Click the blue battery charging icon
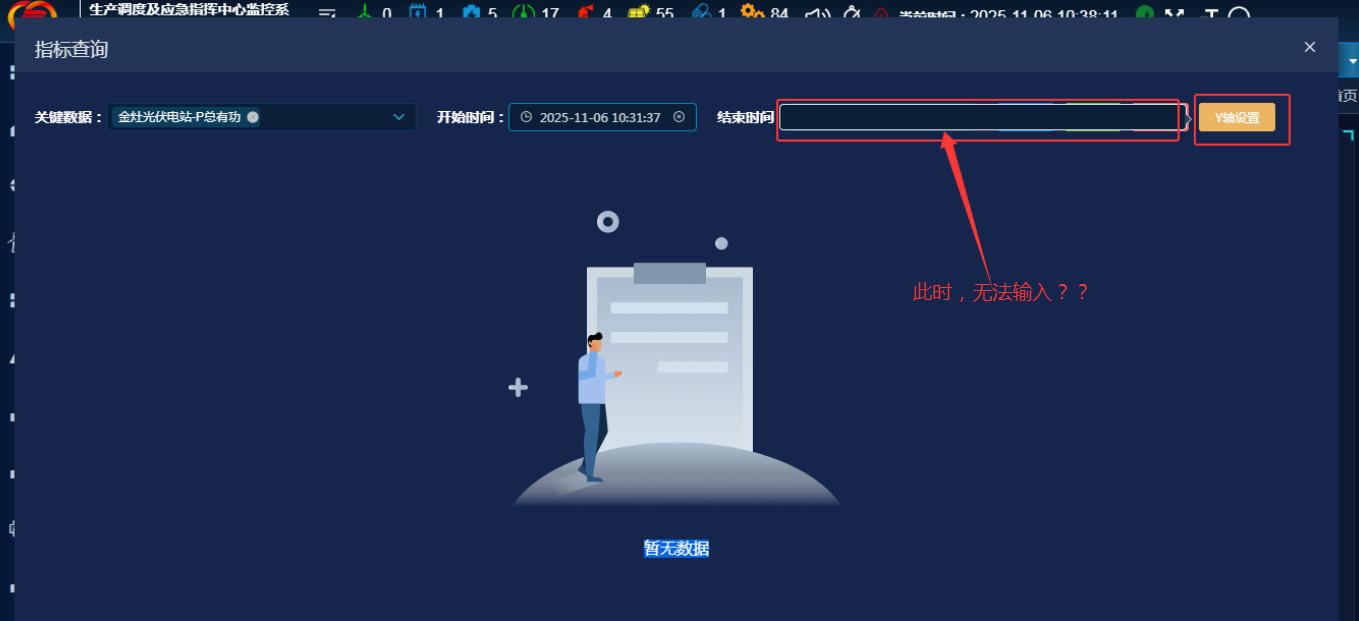Image resolution: width=1359 pixels, height=621 pixels. [417, 13]
